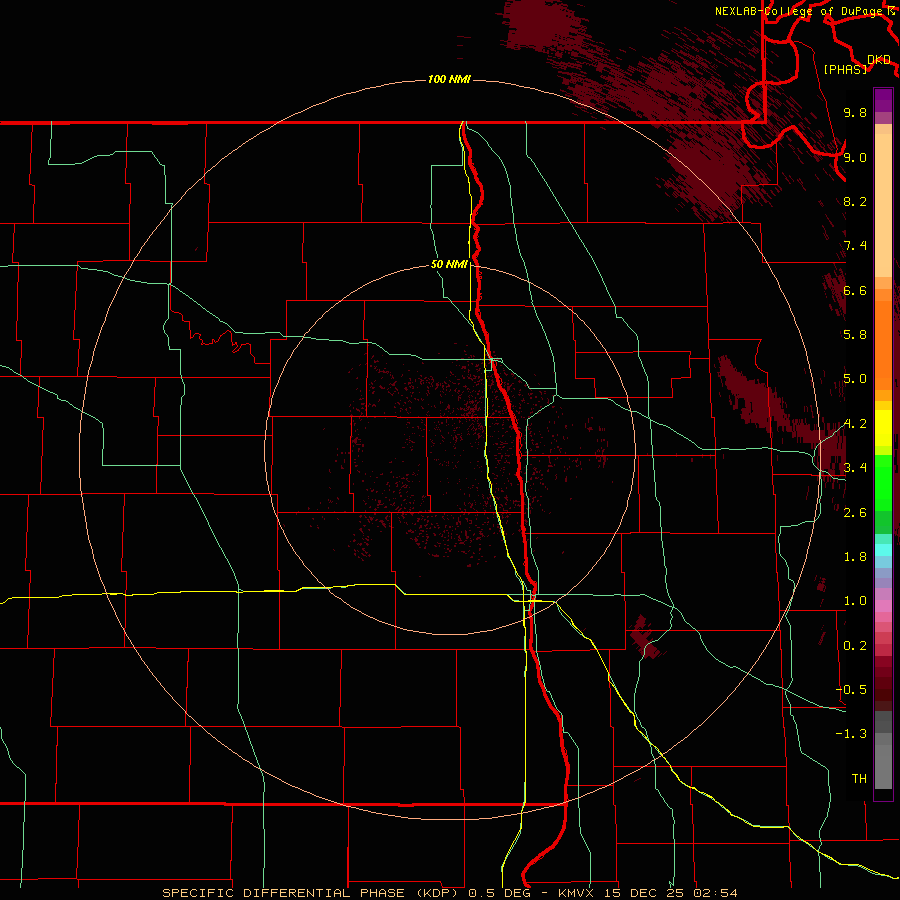
Task: Click the NEXLAB-College of DuPage credit text
Action: point(799,11)
